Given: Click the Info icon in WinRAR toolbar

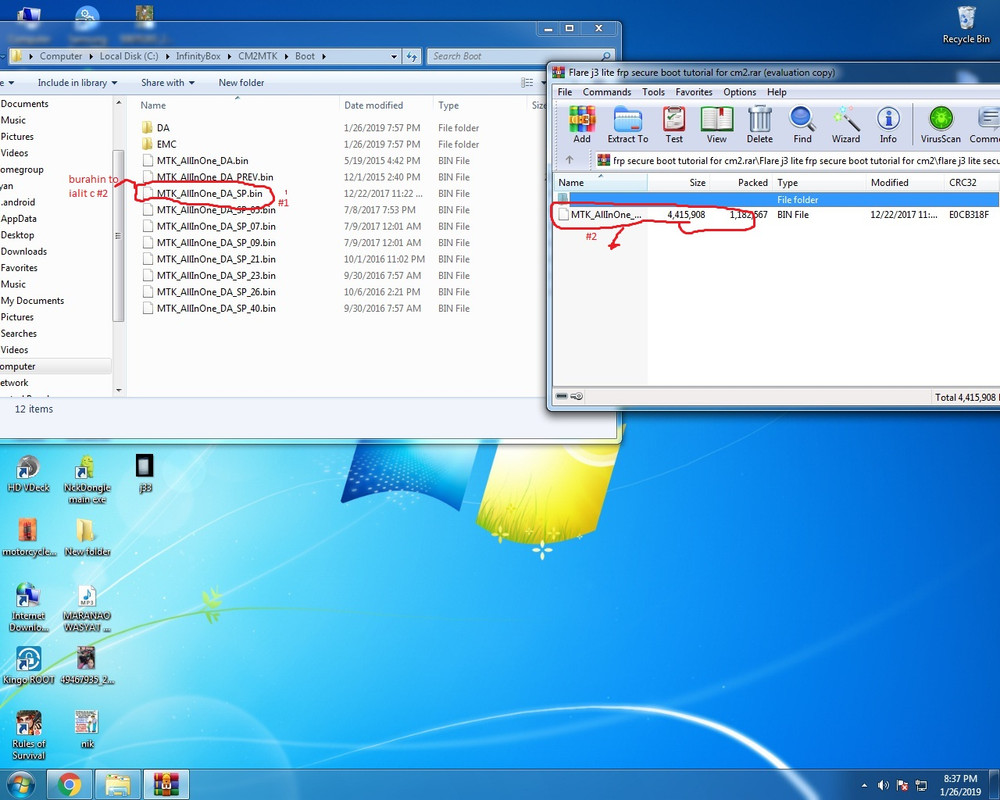Looking at the screenshot, I should click(x=888, y=124).
